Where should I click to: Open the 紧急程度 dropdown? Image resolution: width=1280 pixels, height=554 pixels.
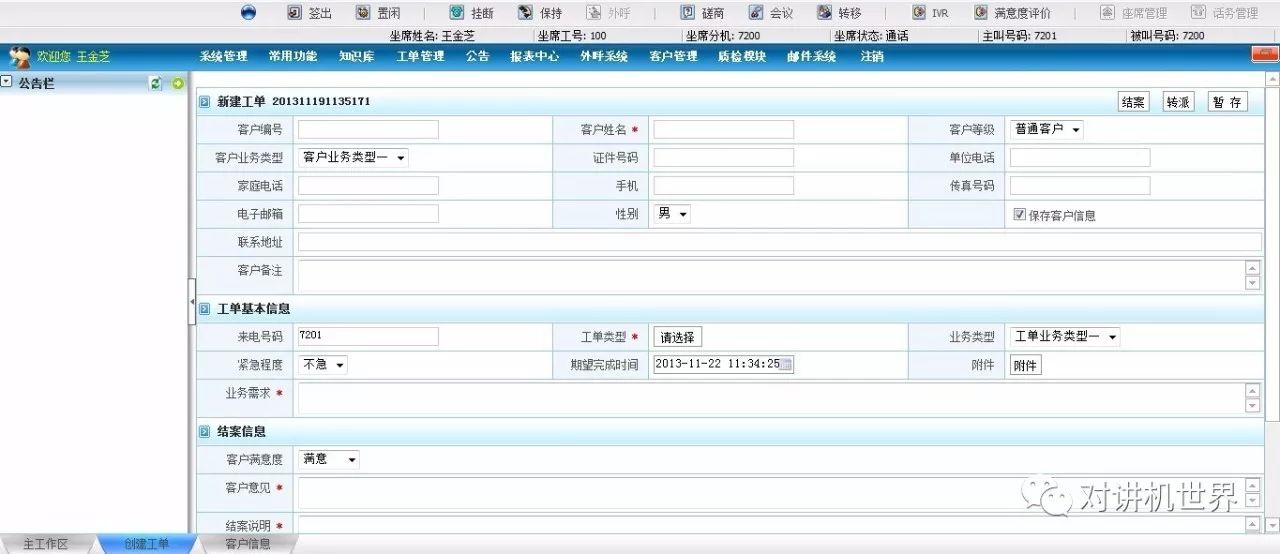coord(323,365)
